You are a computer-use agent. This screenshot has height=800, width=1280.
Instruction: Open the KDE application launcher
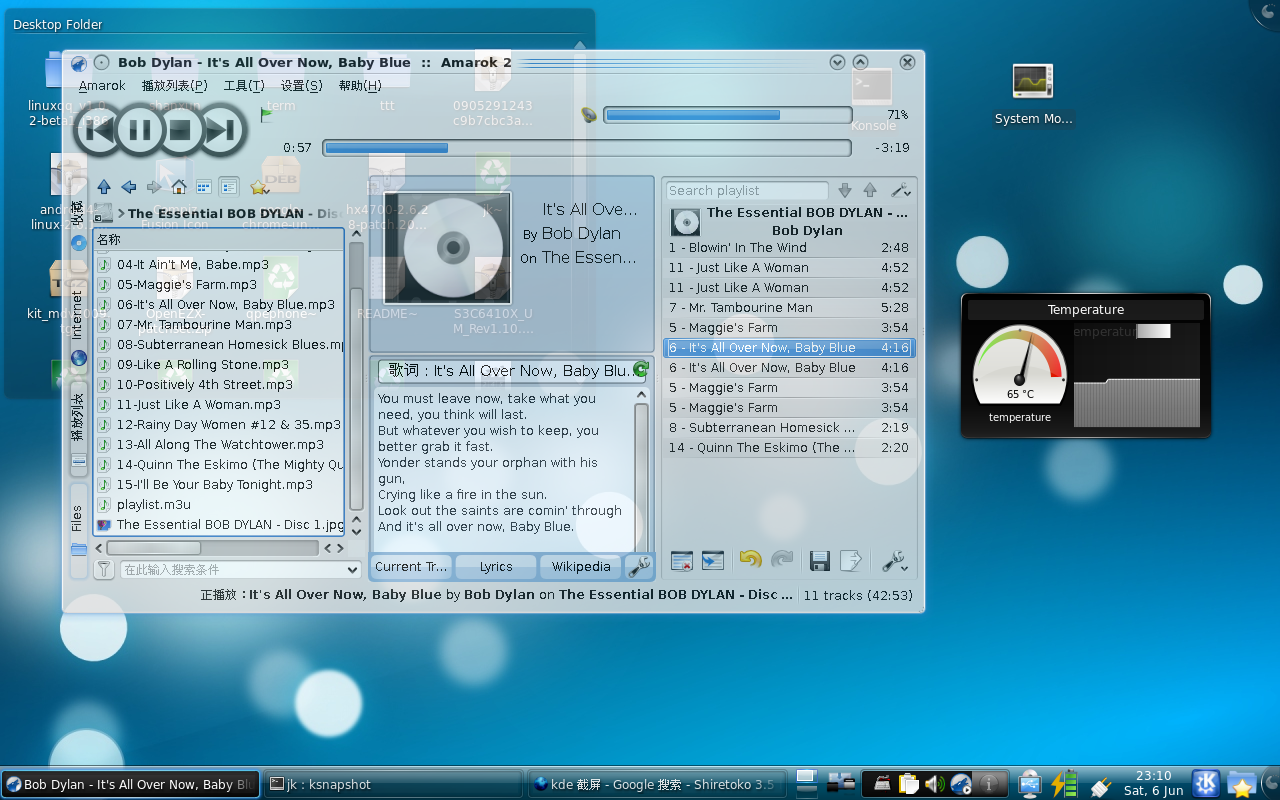(1206, 783)
